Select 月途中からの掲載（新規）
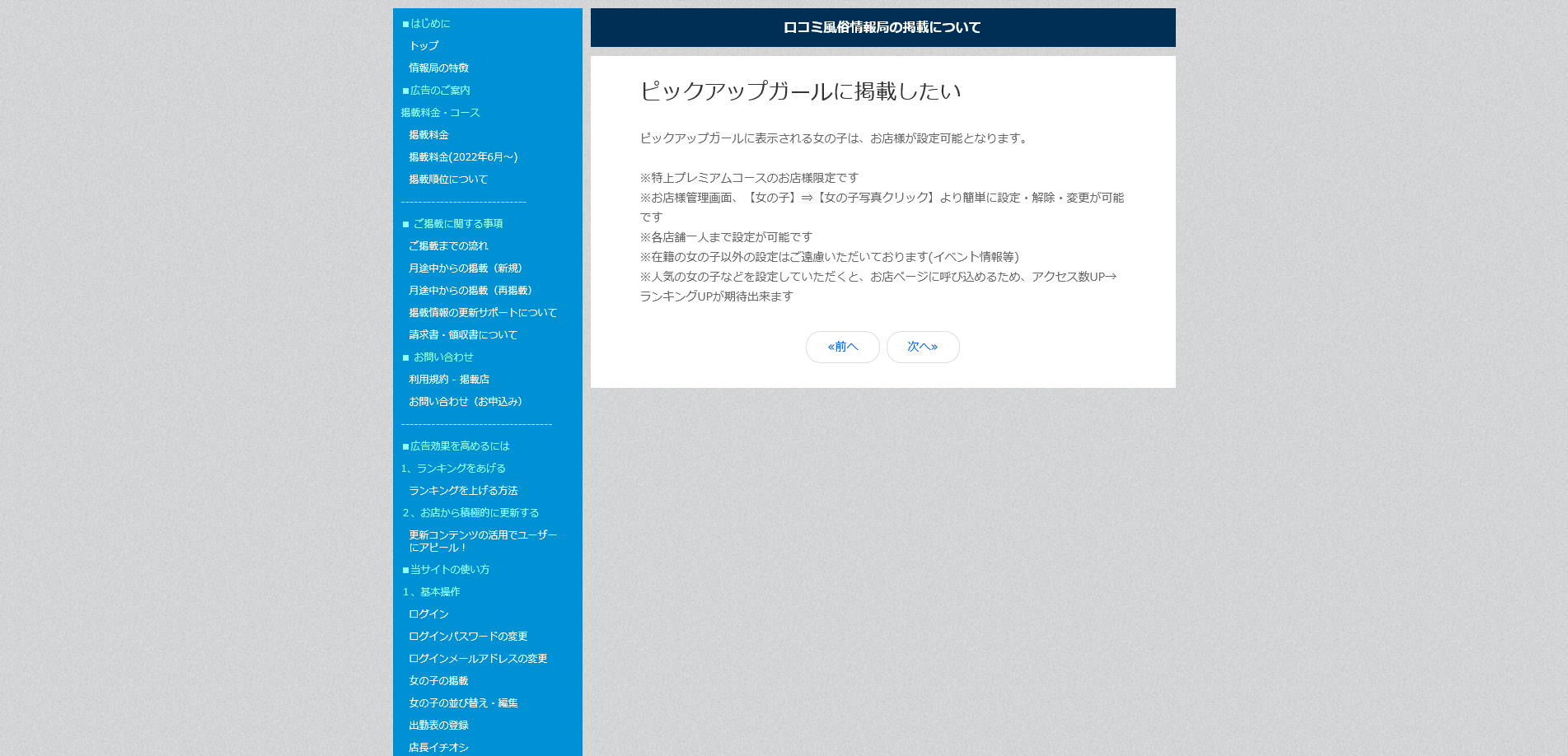This screenshot has width=1568, height=756. click(x=468, y=268)
